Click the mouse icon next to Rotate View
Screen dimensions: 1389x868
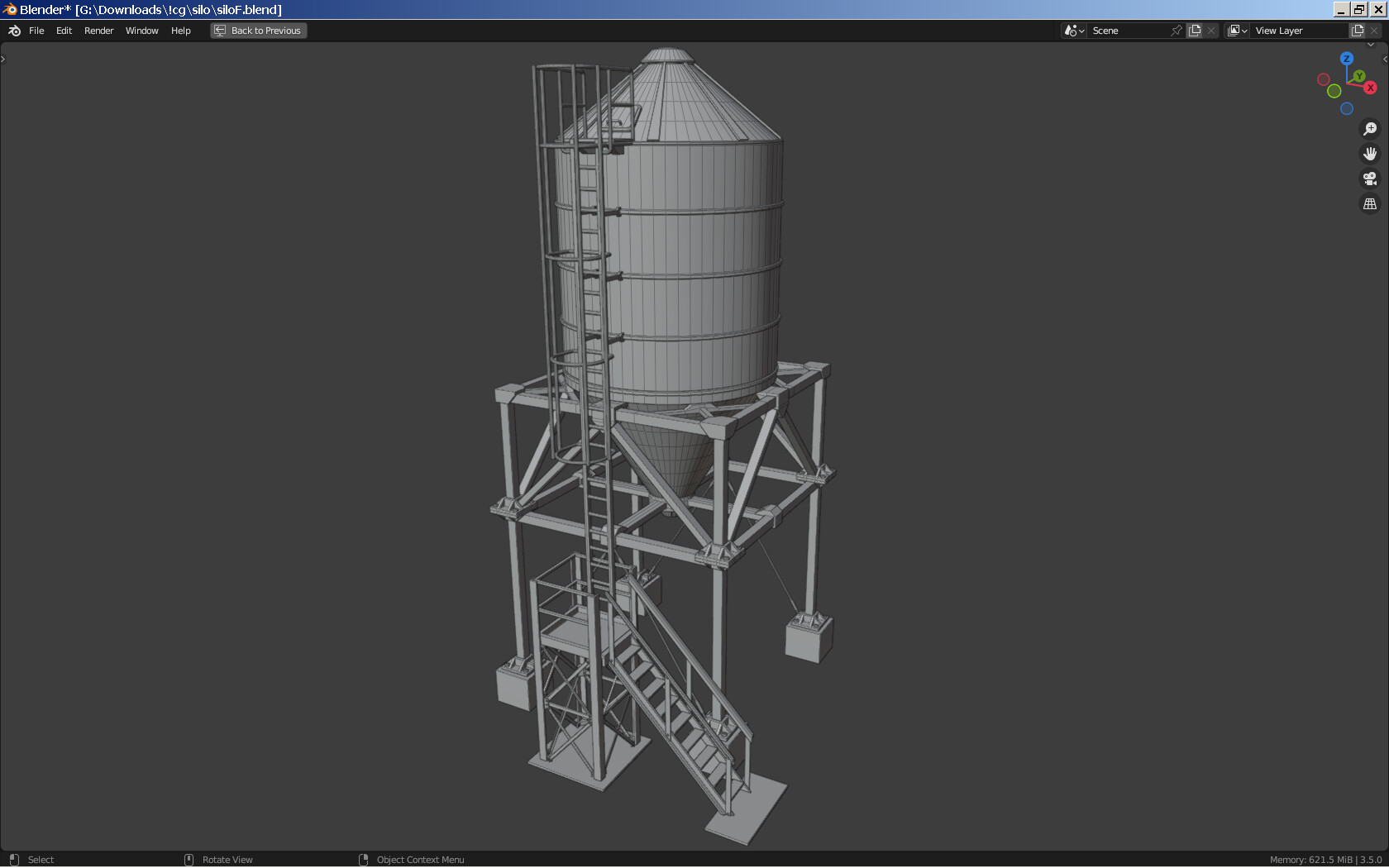189,860
